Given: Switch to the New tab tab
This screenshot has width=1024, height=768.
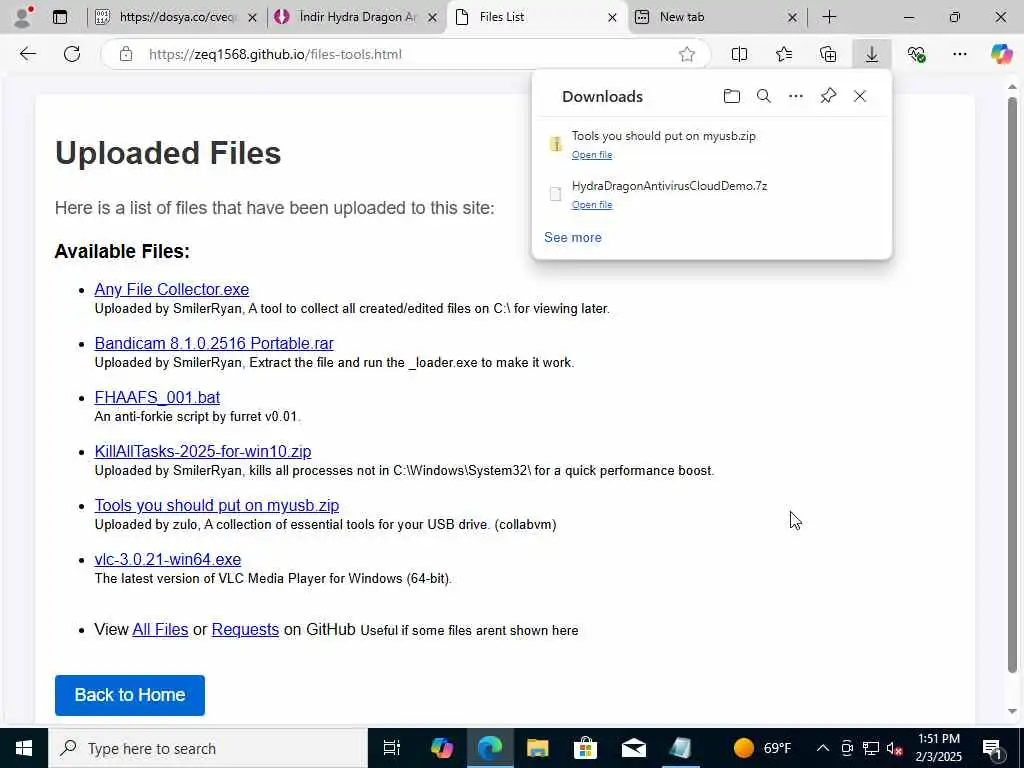Looking at the screenshot, I should click(x=715, y=17).
